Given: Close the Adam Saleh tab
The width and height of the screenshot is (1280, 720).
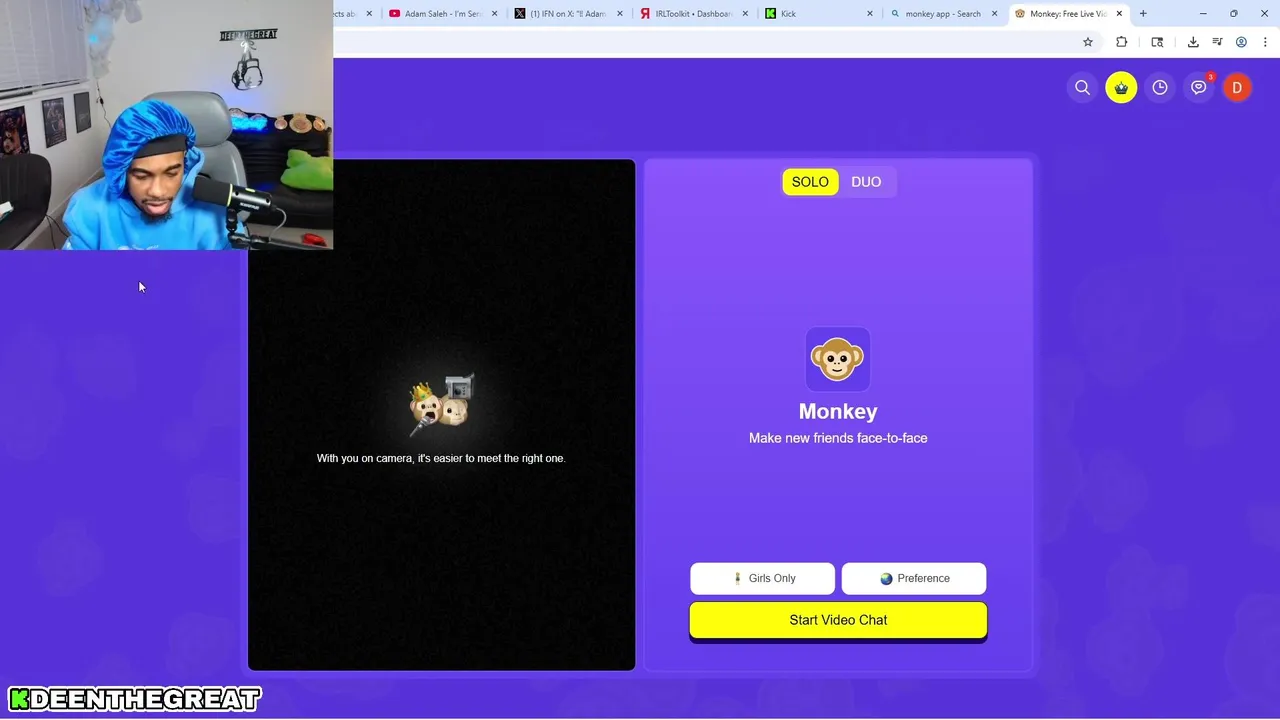Looking at the screenshot, I should click(494, 14).
